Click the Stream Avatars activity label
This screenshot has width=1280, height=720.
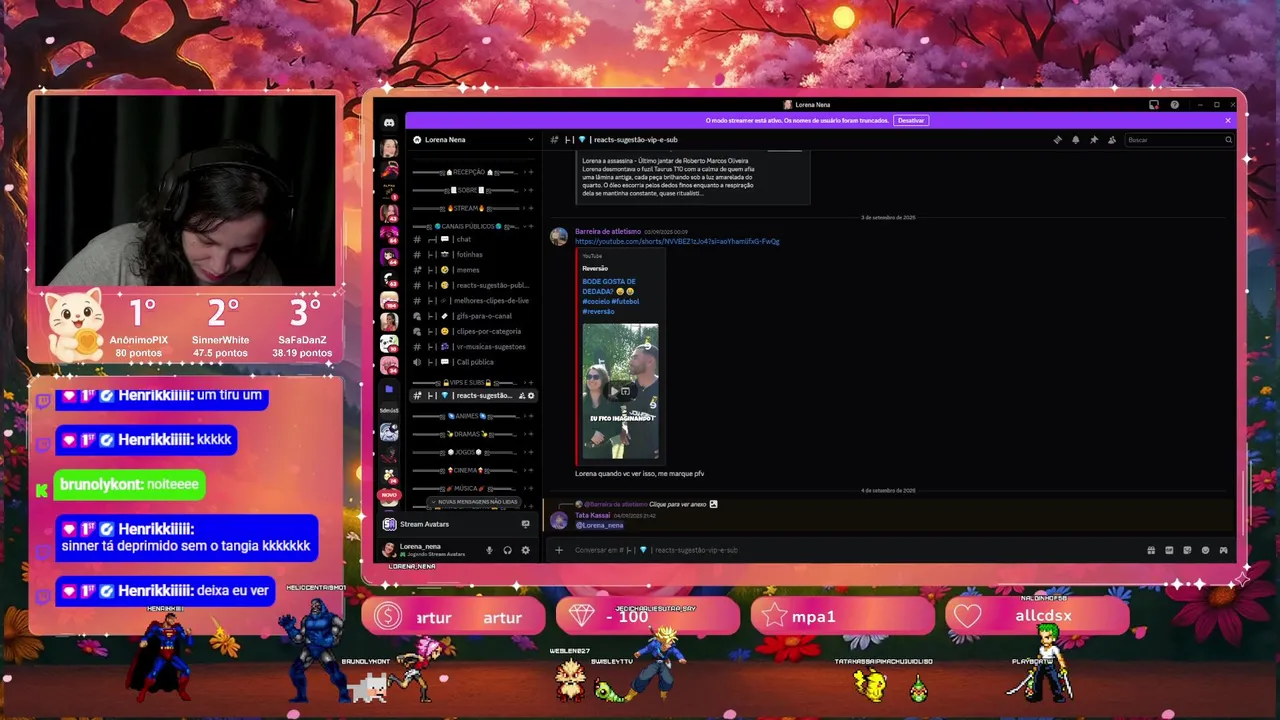click(x=424, y=524)
